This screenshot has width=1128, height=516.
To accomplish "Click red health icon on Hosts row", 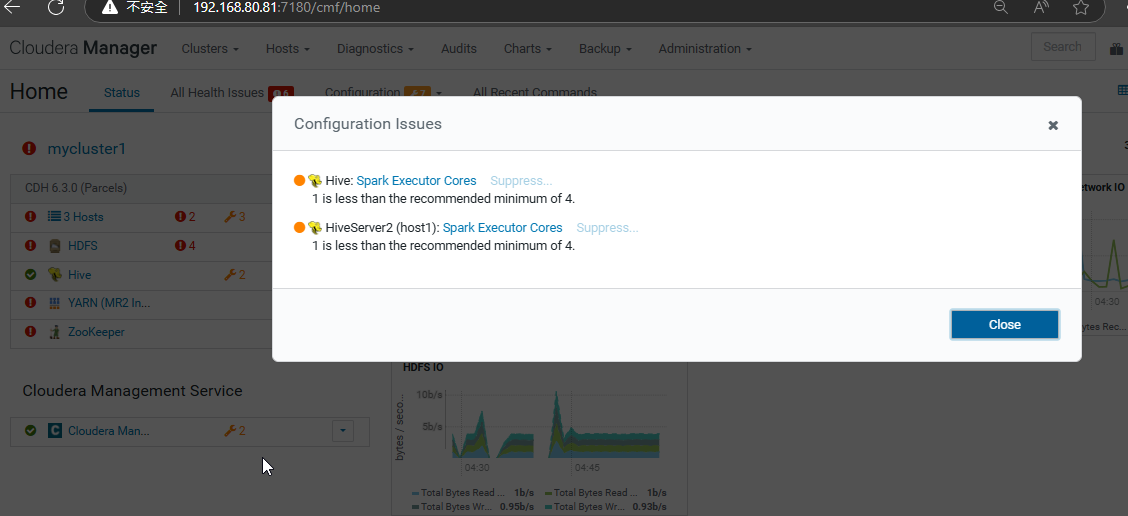I will coord(30,217).
